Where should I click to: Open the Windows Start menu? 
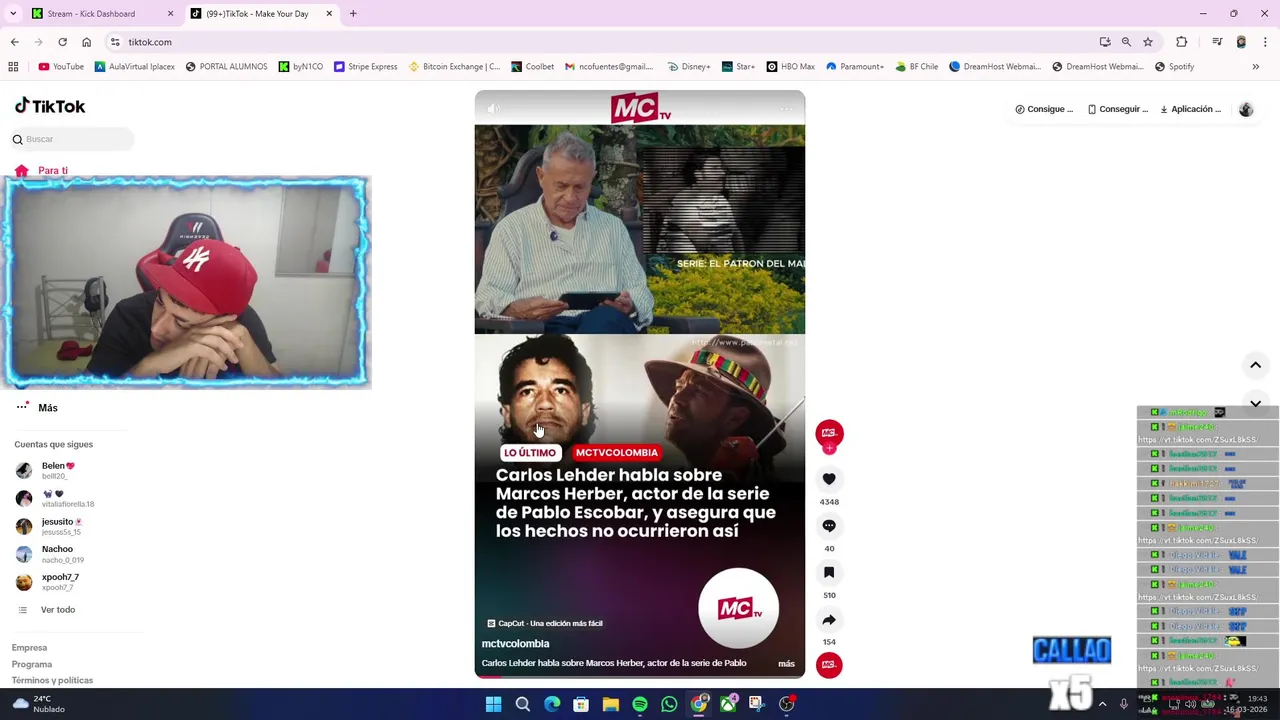tap(493, 704)
